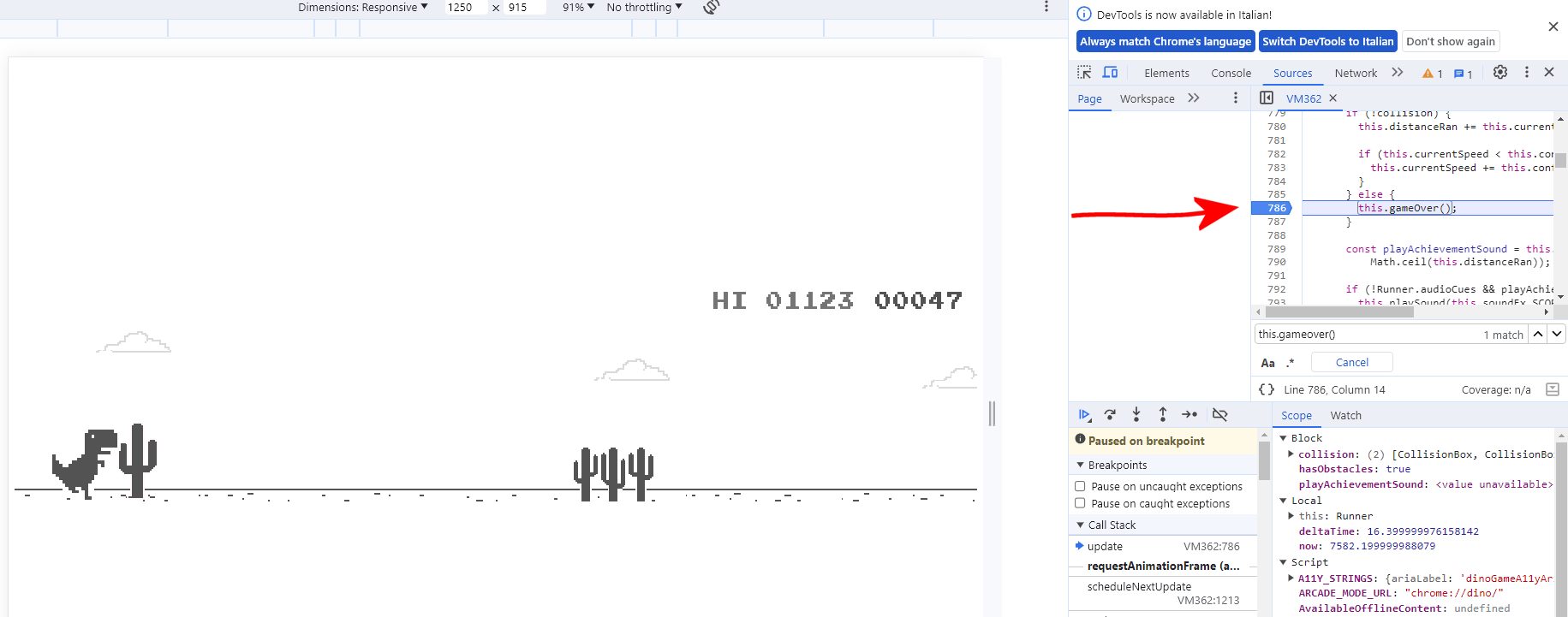Collapse the Block scope section
1568x617 pixels.
pos(1283,438)
